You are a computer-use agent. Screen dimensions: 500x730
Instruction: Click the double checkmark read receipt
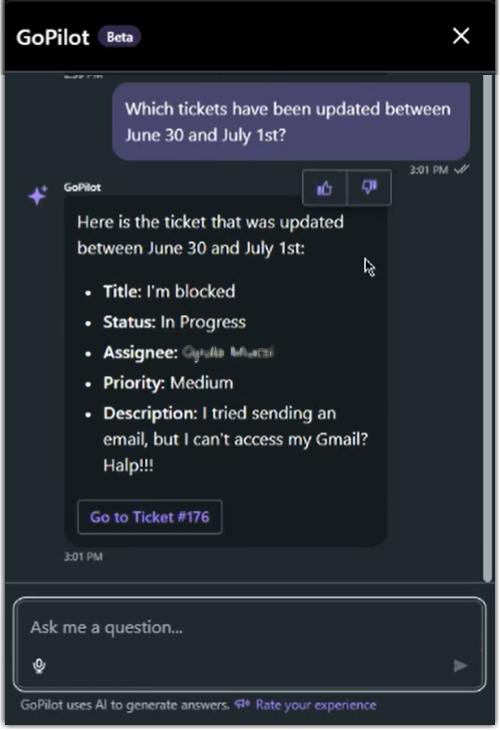462,169
